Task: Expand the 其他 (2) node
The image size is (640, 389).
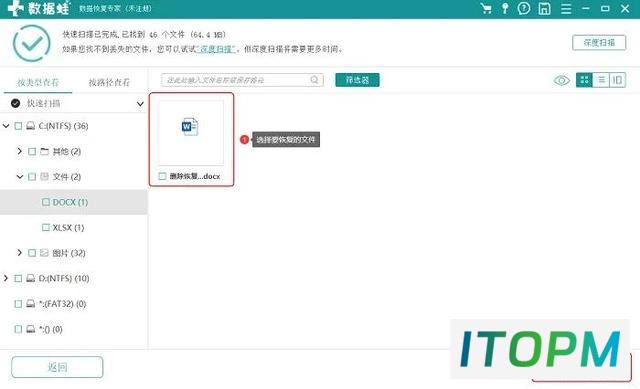Action: pos(19,151)
